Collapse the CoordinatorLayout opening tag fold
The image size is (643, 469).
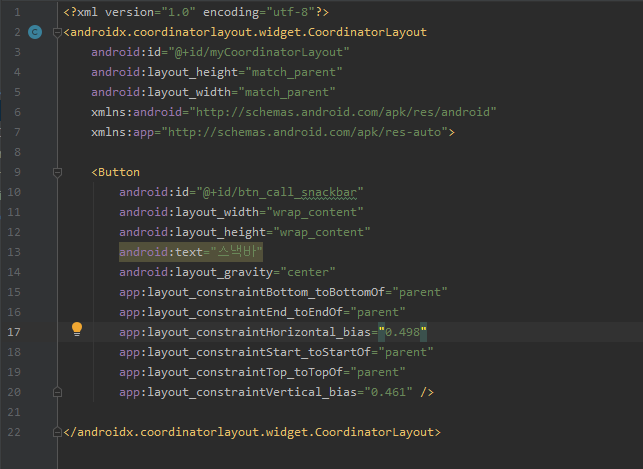(x=57, y=32)
